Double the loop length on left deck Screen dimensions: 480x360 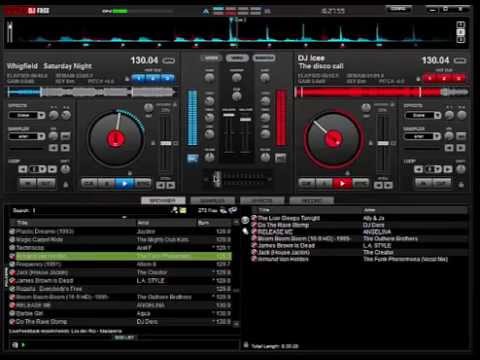[52, 169]
